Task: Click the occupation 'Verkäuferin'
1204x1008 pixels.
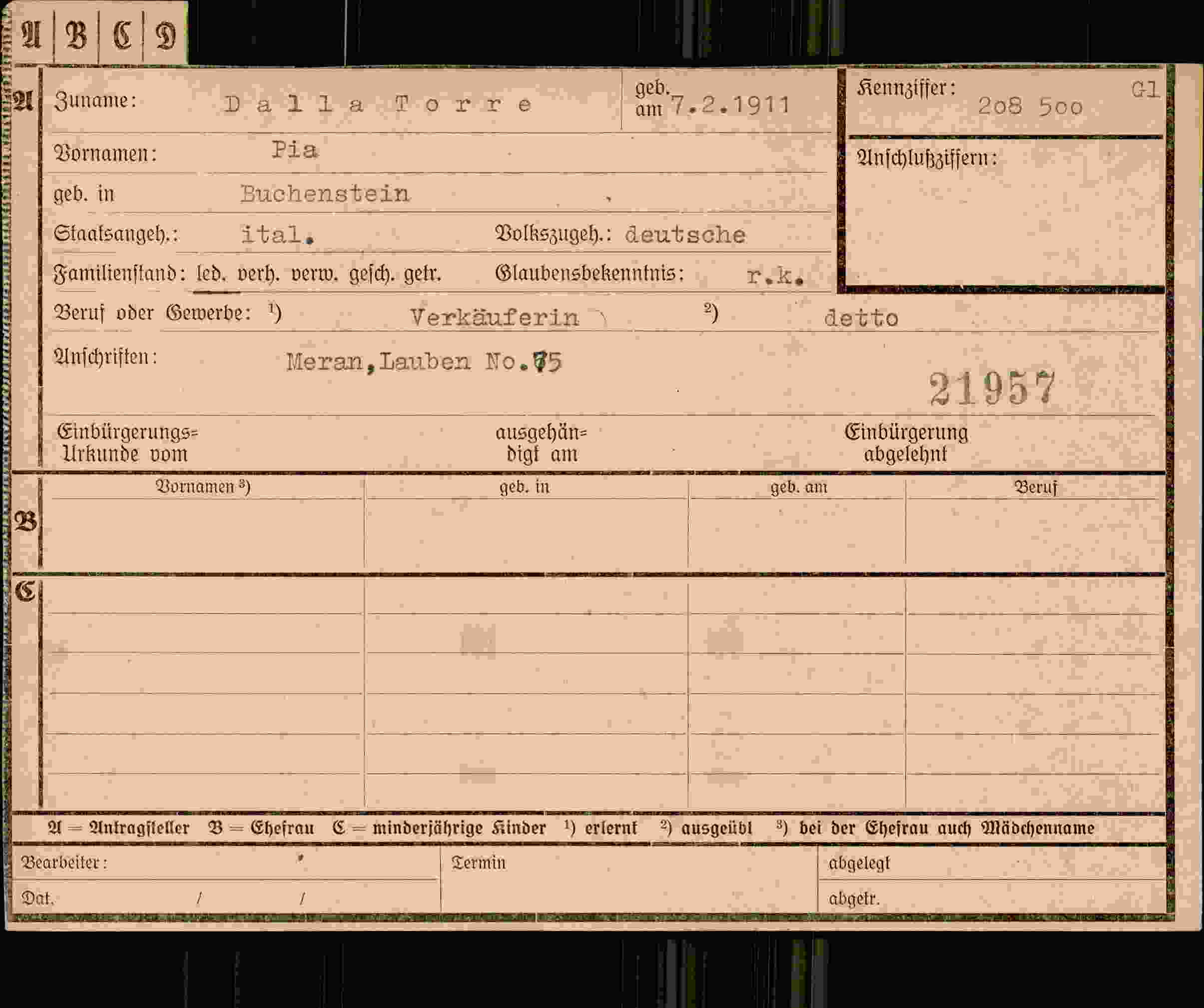Action: pyautogui.click(x=495, y=317)
